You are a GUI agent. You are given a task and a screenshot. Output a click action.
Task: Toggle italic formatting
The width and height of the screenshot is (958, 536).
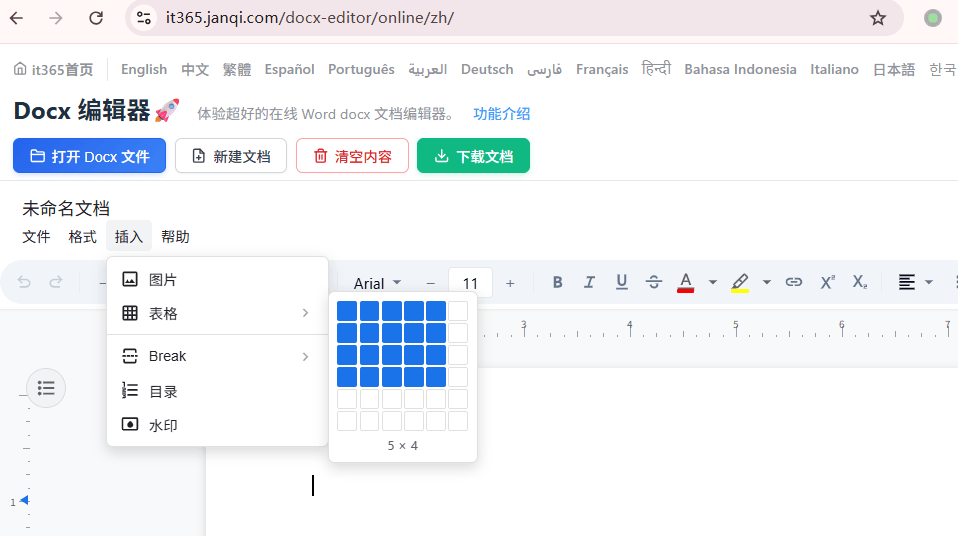589,282
